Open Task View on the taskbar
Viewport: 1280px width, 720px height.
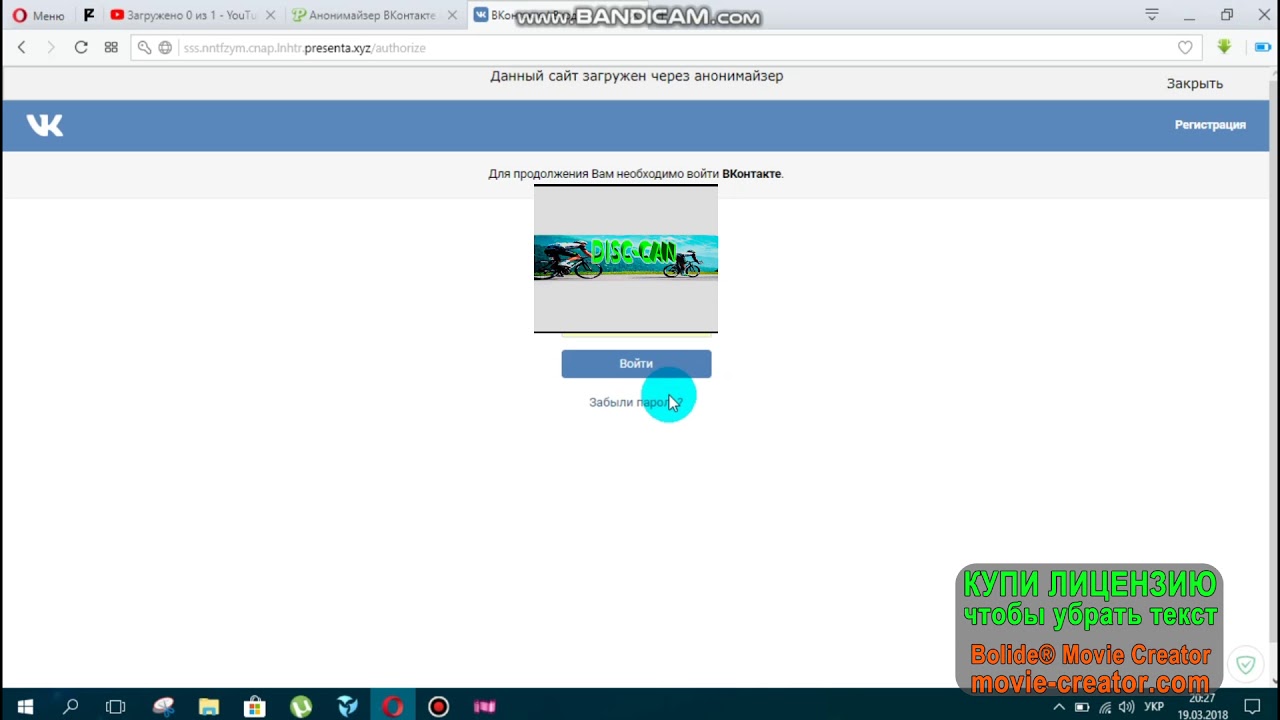point(116,706)
